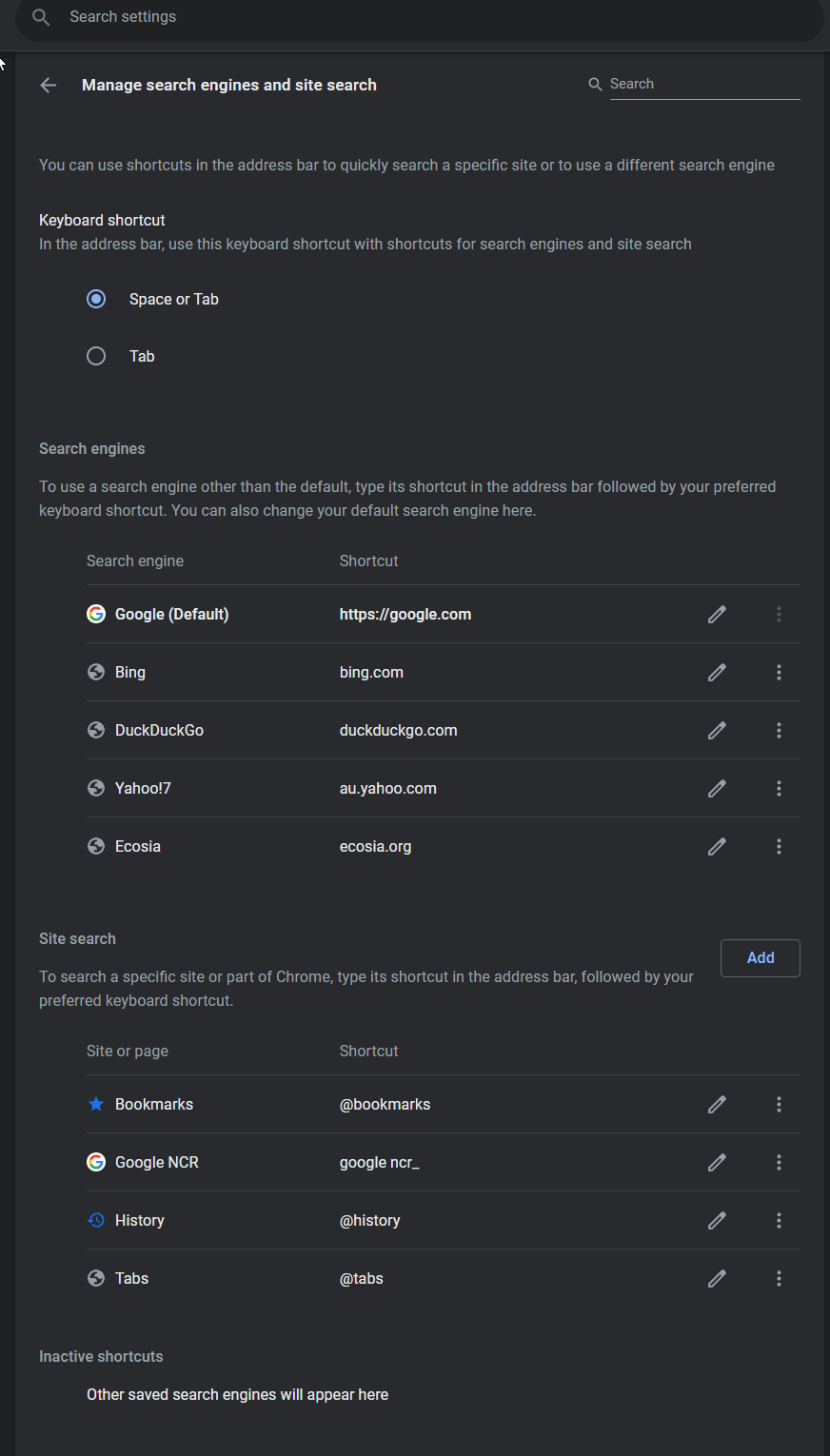Open three-dot menu for DuckDuckGo
The height and width of the screenshot is (1456, 830).
pyautogui.click(x=779, y=731)
